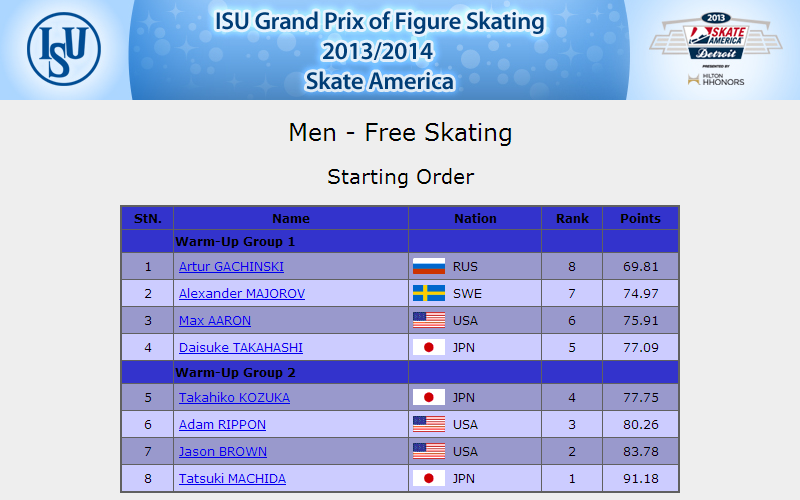Click the Points column header
Screen dimensions: 800x500
point(640,218)
